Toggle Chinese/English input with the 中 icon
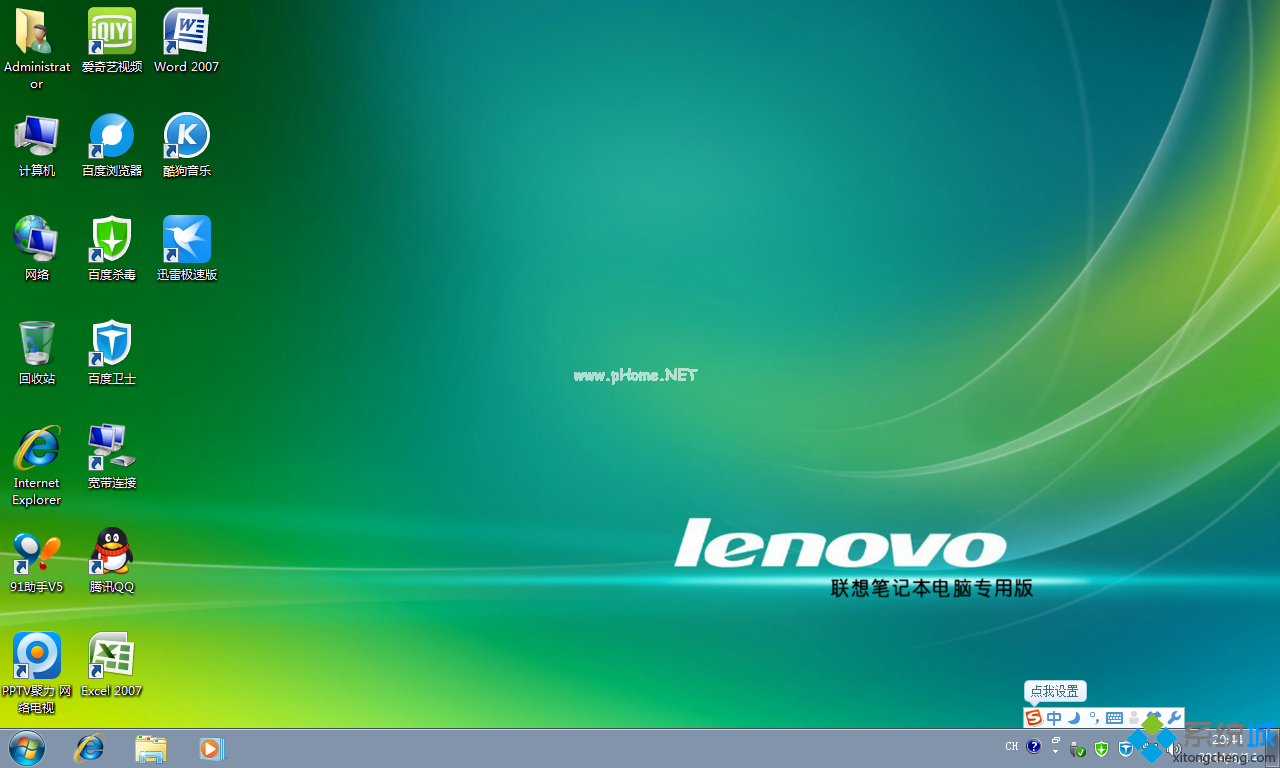 (x=1053, y=718)
